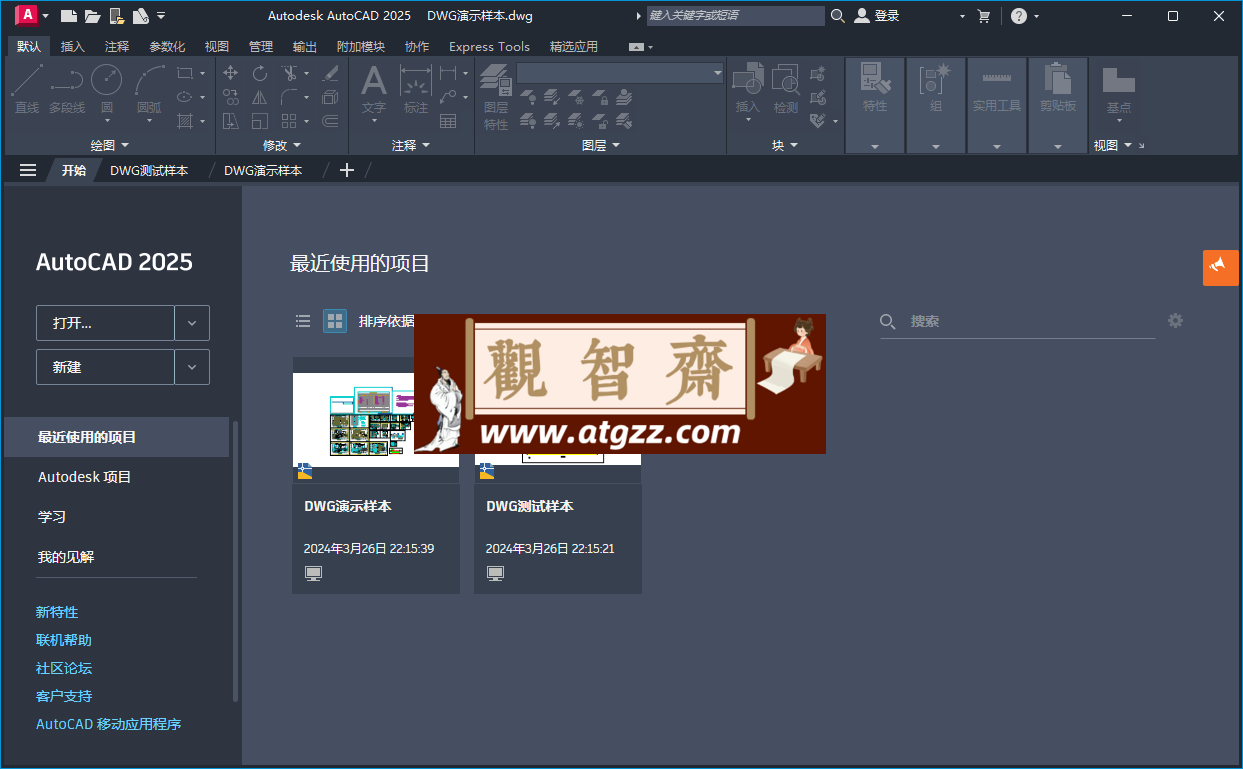Select the Rectangle tool in draw panel

click(185, 73)
